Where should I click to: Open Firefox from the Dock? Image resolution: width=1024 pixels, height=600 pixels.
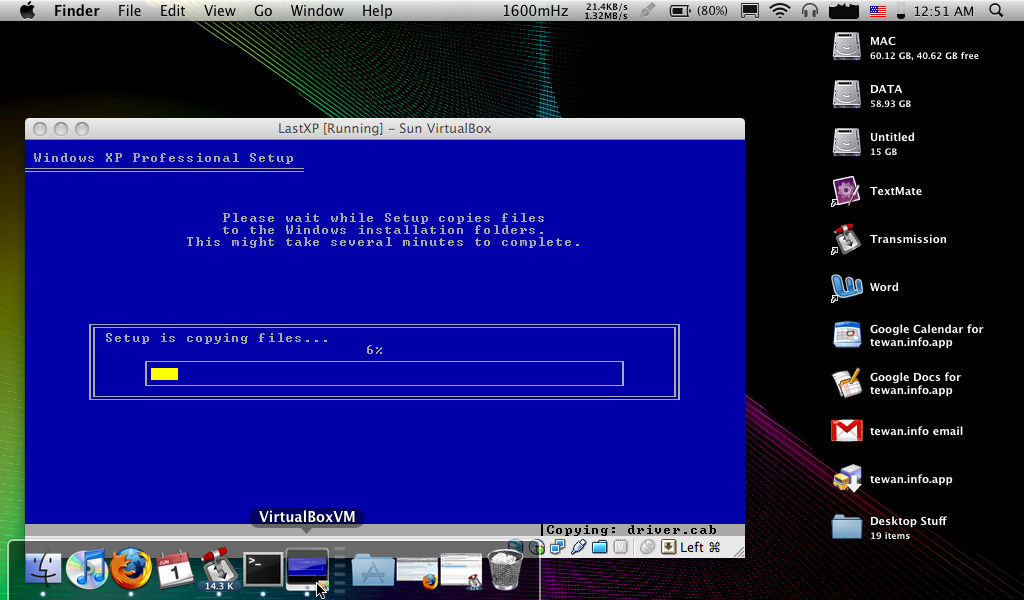coord(131,568)
